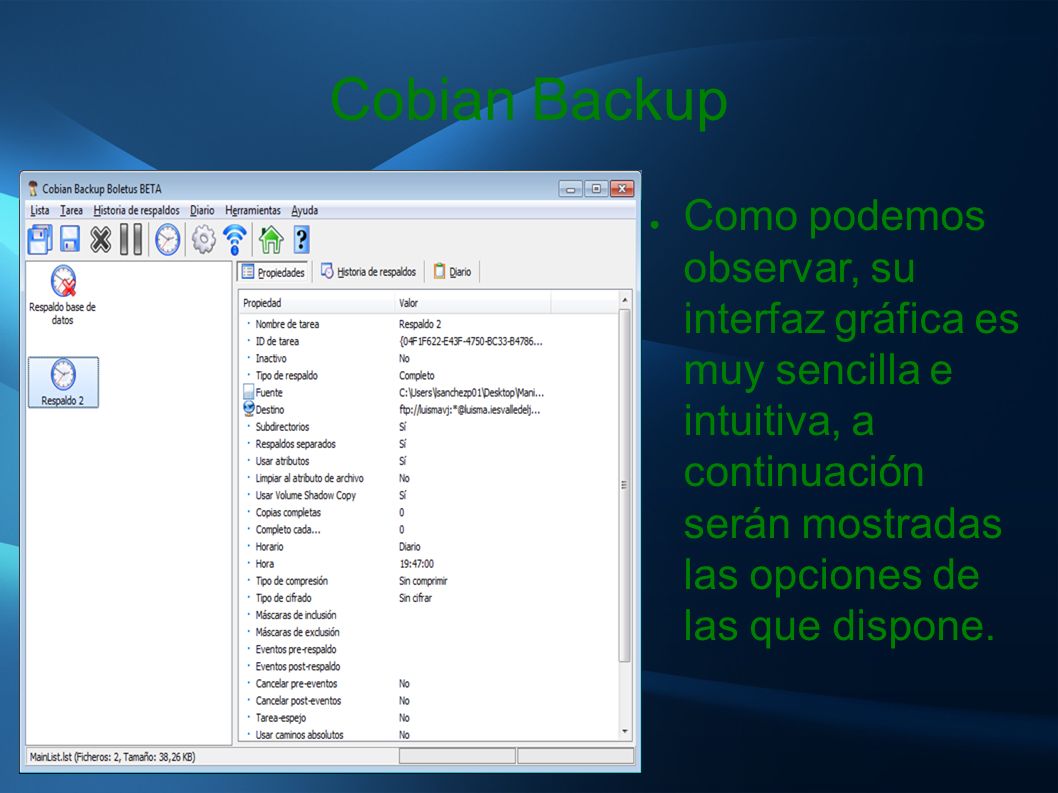Click the Destino row globe icon
This screenshot has height=793, width=1058.
pos(248,408)
